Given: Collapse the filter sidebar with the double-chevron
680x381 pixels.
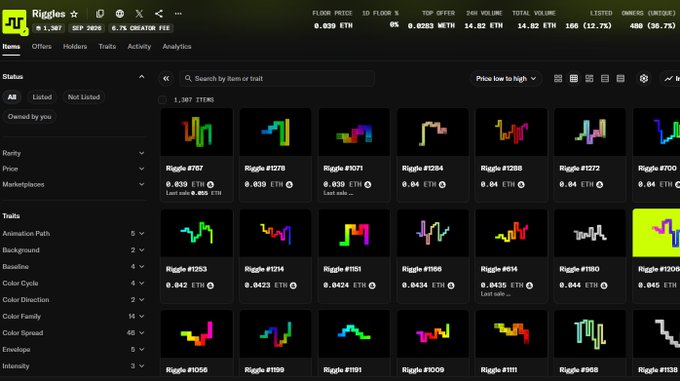Looking at the screenshot, I should pos(166,78).
